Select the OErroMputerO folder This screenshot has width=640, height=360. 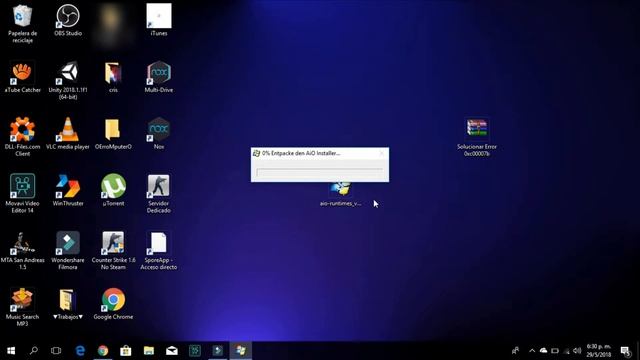click(x=113, y=133)
